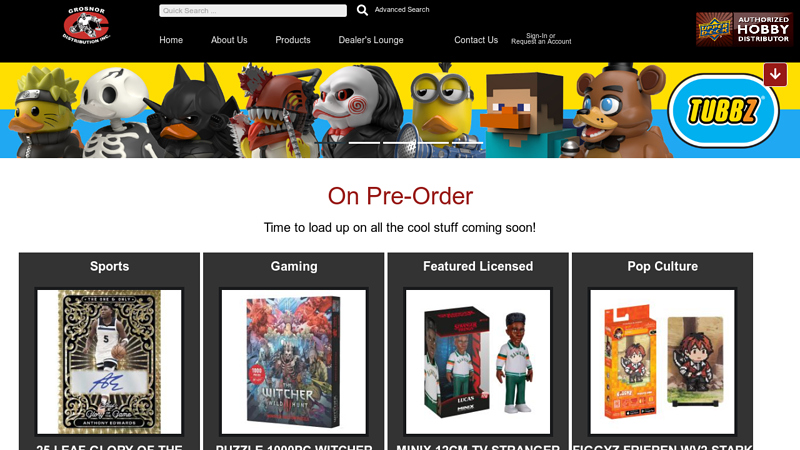Click the Sports category heading
This screenshot has width=800, height=450.
coord(109,266)
